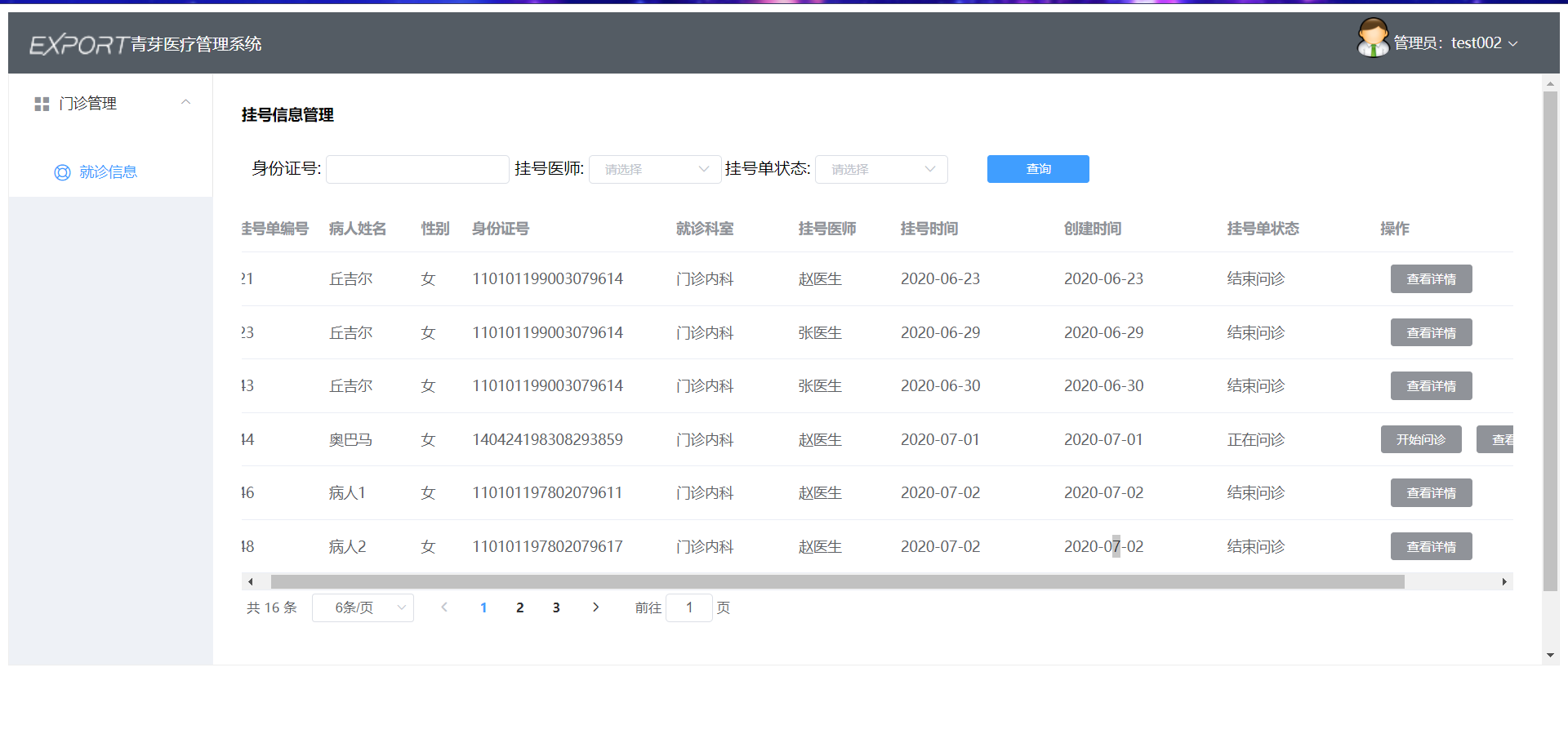
Task: Click patient name 奥巴马
Action: point(351,440)
